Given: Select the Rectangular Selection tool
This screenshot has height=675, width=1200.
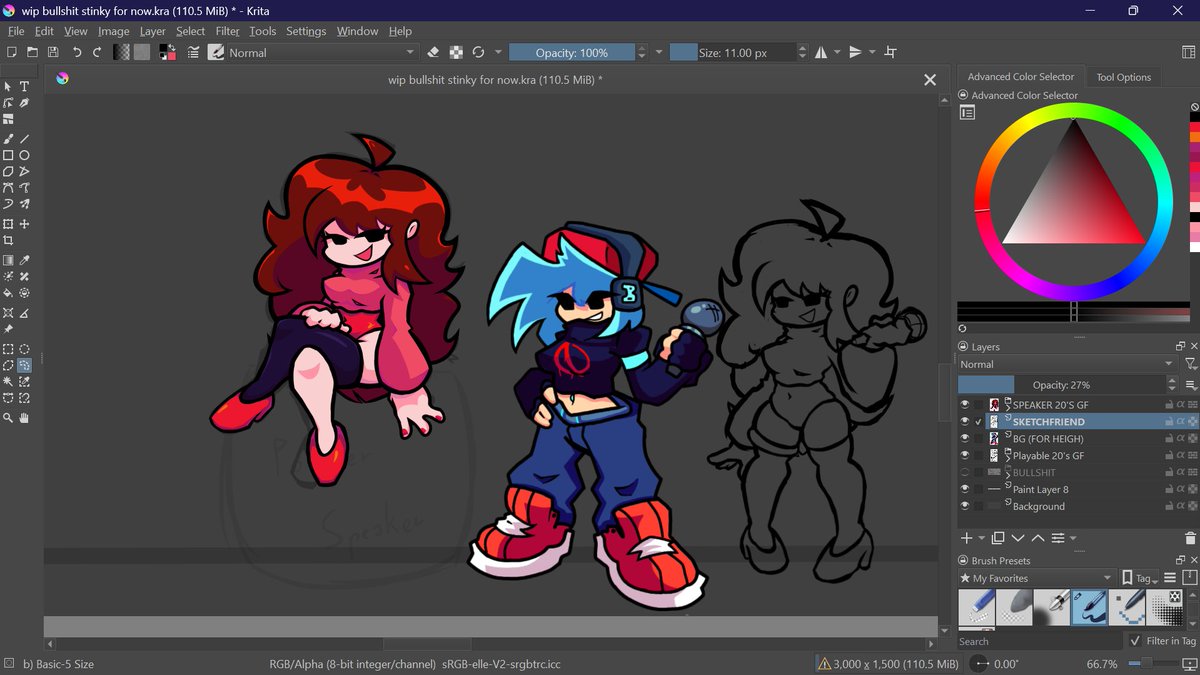Looking at the screenshot, I should point(8,349).
